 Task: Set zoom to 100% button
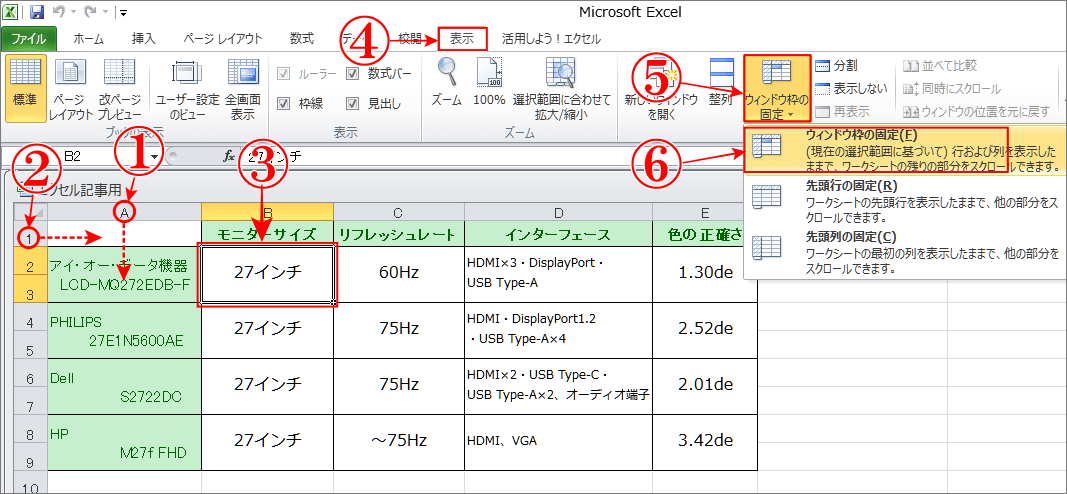coord(489,83)
